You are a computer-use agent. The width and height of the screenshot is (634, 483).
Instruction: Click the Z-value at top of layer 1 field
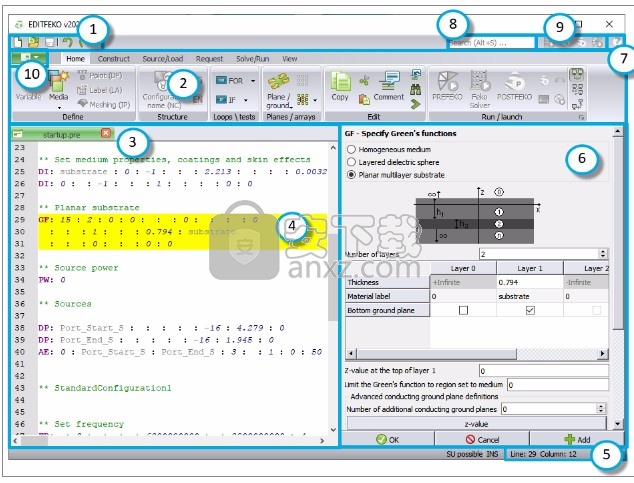544,371
